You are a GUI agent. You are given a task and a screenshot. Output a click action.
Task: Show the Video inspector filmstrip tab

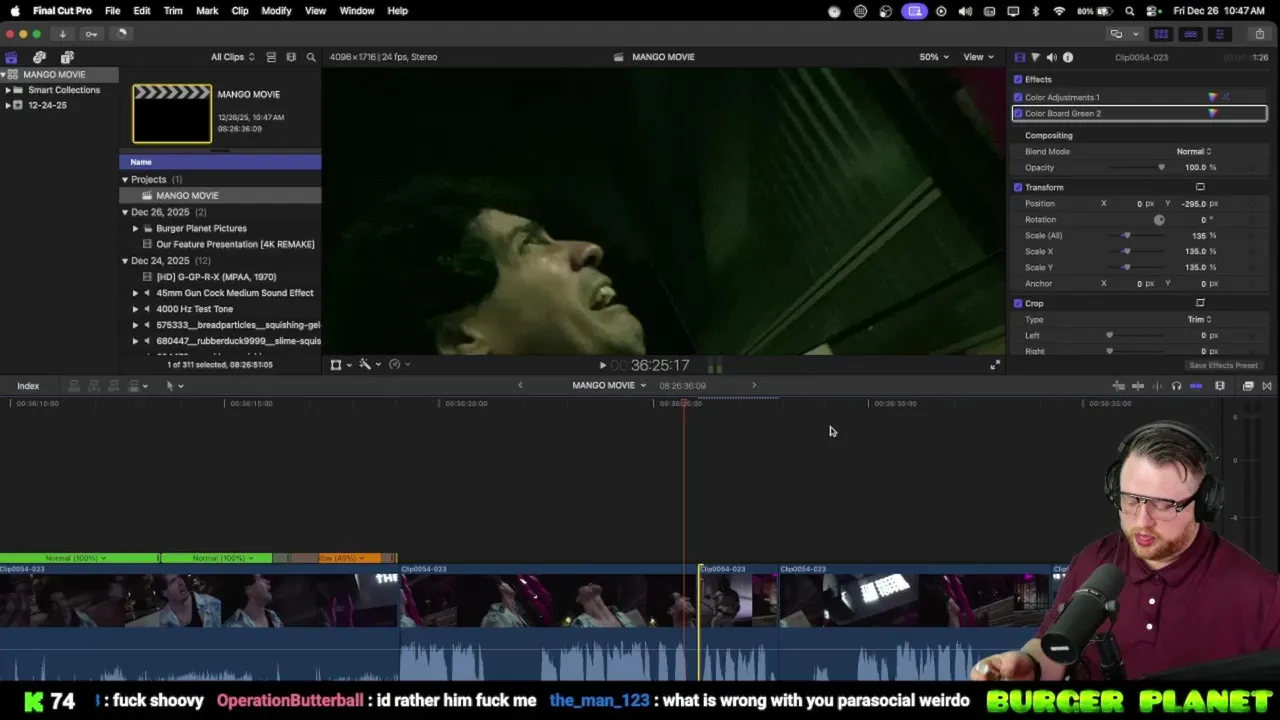[1019, 57]
